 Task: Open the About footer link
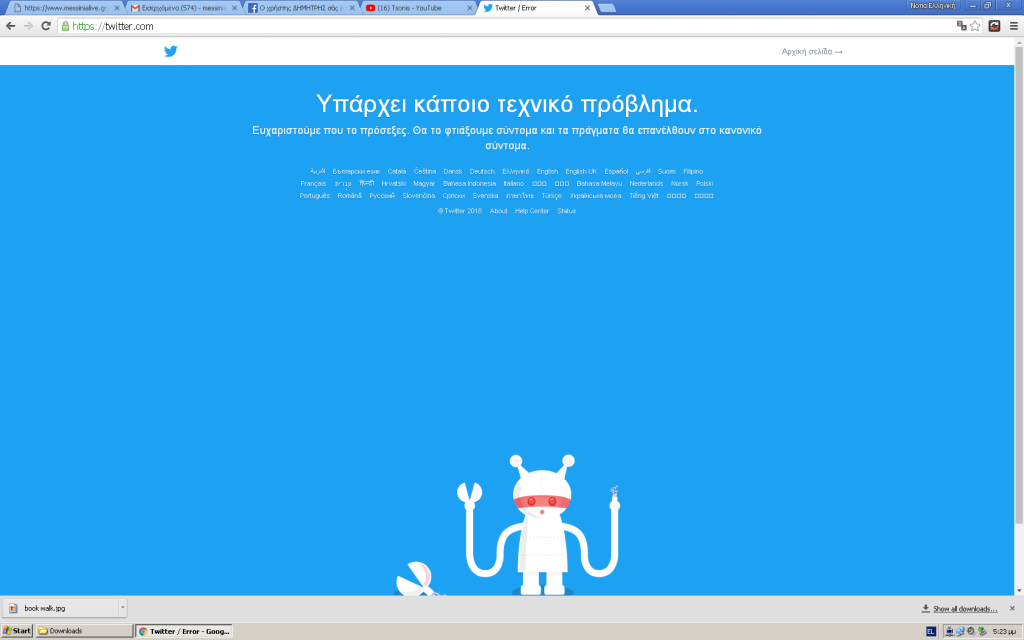498,211
